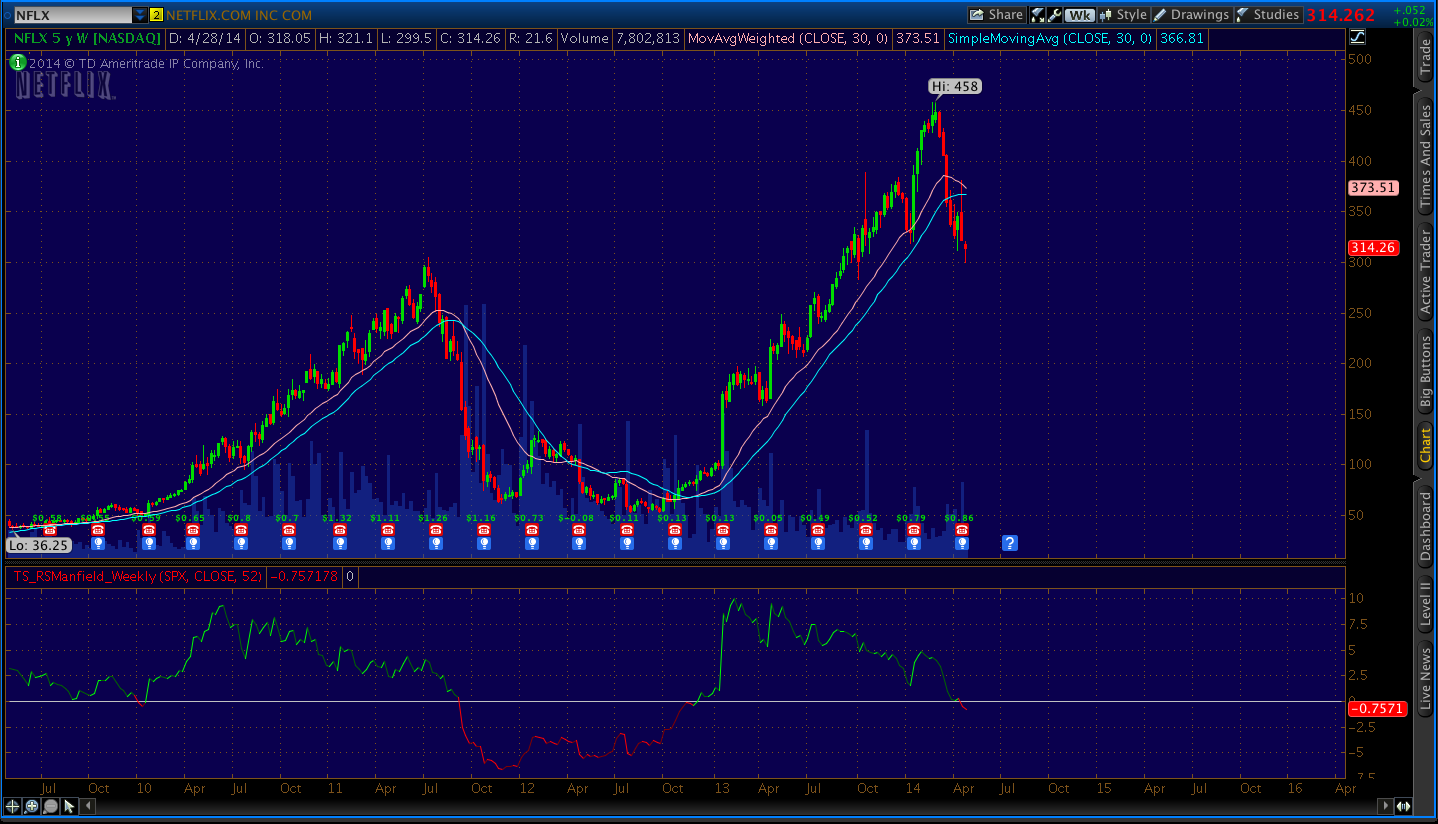Expand the Studies menu
This screenshot has width=1438, height=824.
coord(1268,15)
